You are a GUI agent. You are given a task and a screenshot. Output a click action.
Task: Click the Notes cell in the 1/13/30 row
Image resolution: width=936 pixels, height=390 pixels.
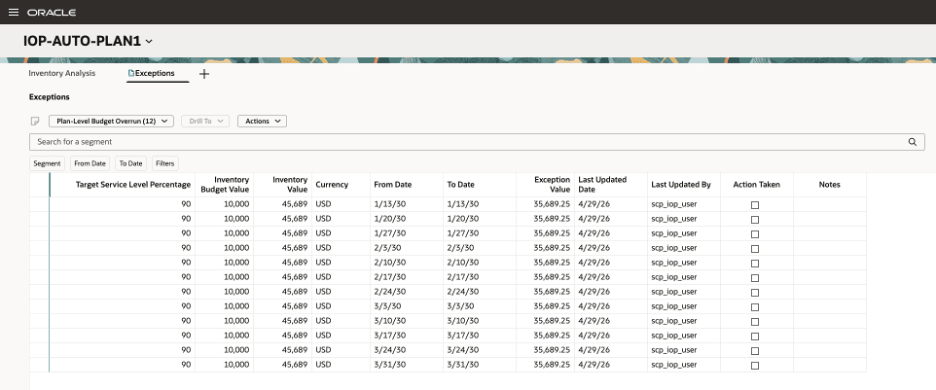coord(830,204)
